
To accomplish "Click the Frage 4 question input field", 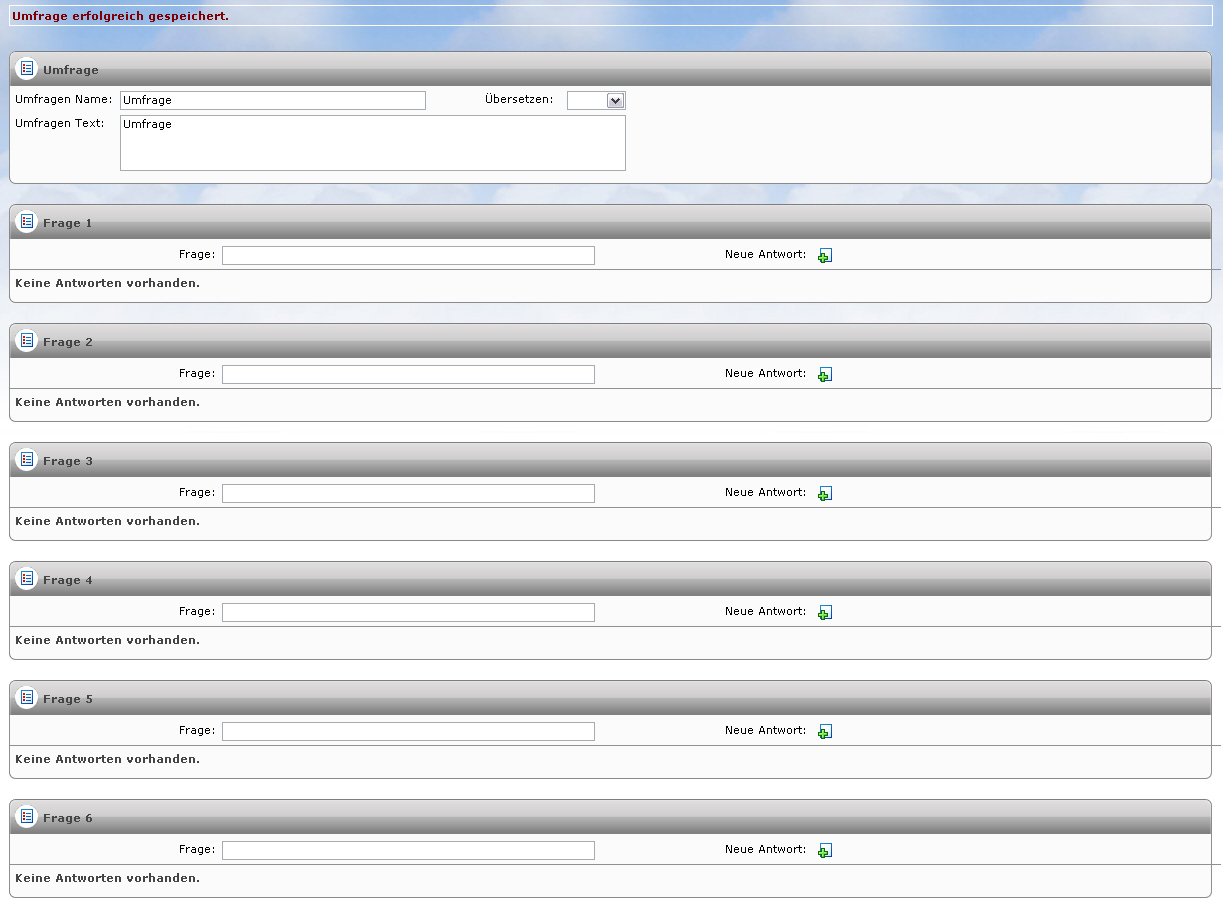I will point(408,612).
